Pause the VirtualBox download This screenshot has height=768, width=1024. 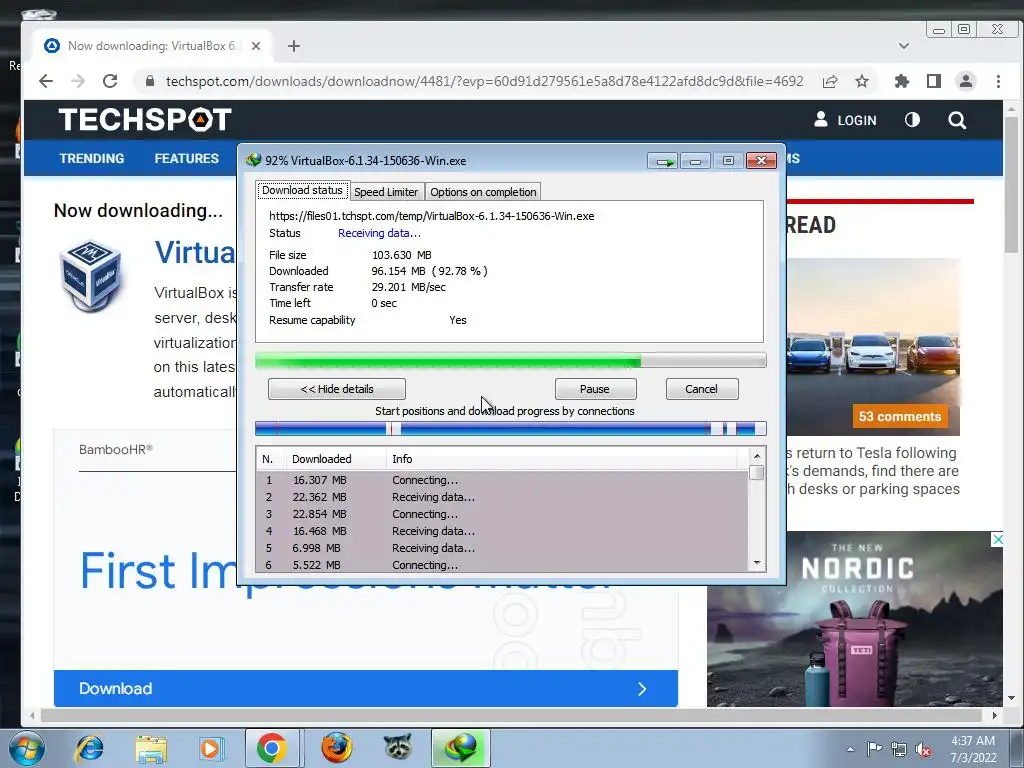point(595,389)
